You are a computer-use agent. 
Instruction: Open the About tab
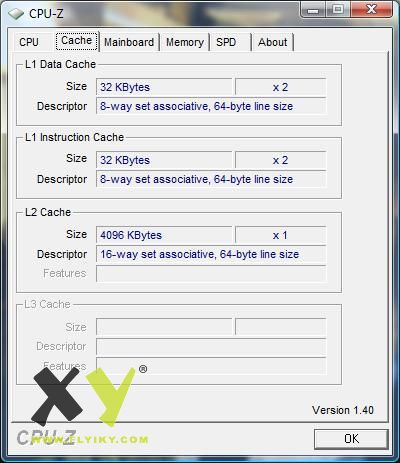273,42
